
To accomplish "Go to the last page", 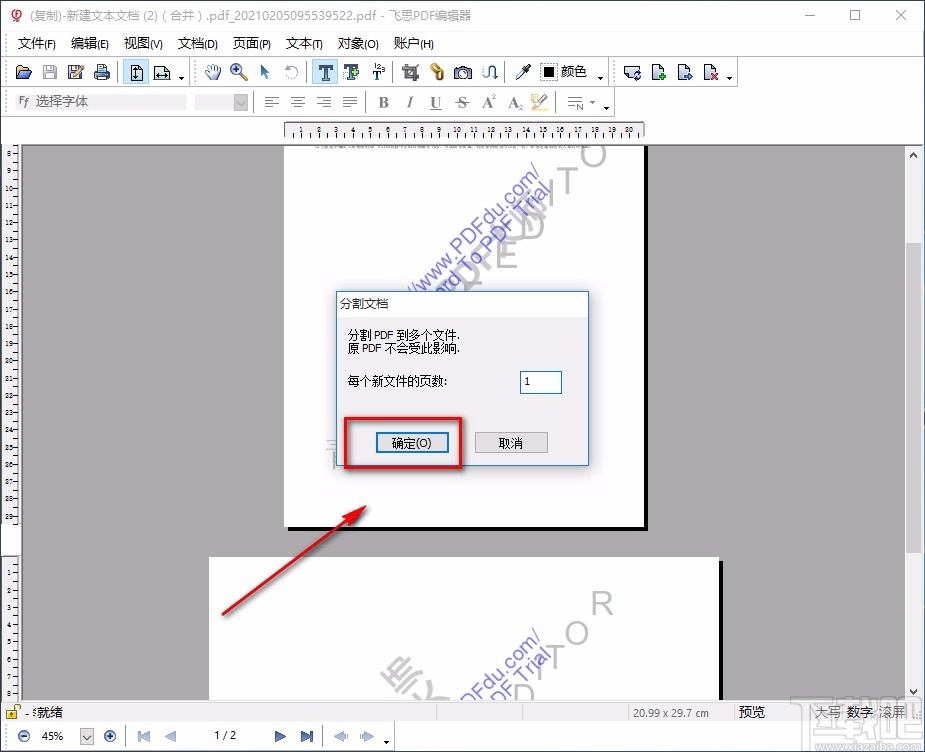I will tap(307, 736).
